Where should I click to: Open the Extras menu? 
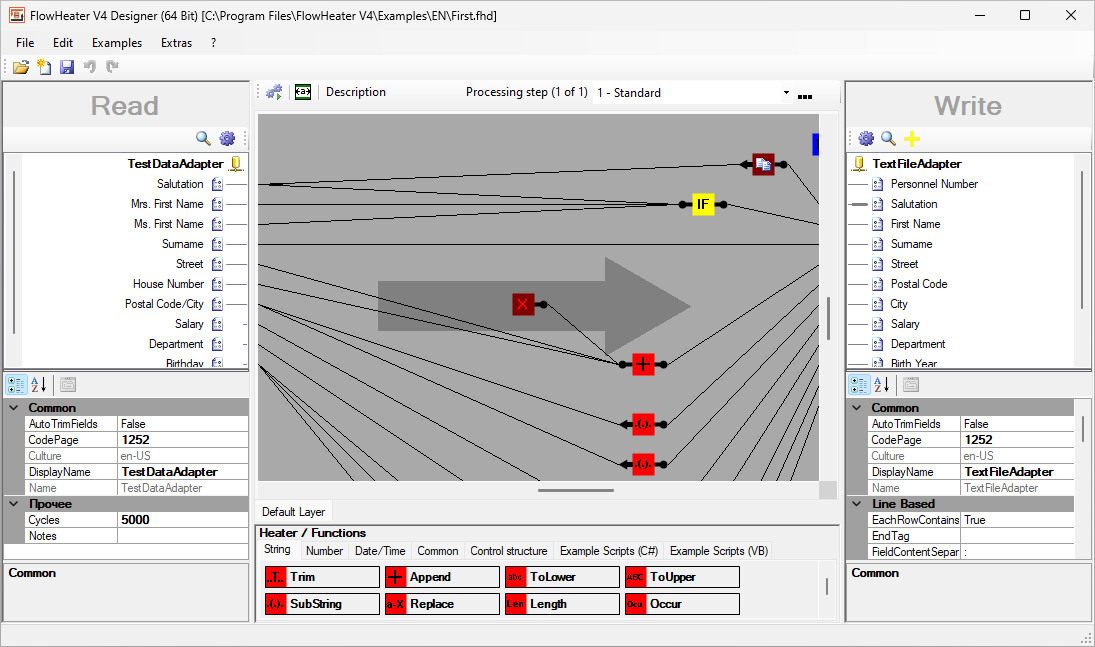tap(176, 43)
